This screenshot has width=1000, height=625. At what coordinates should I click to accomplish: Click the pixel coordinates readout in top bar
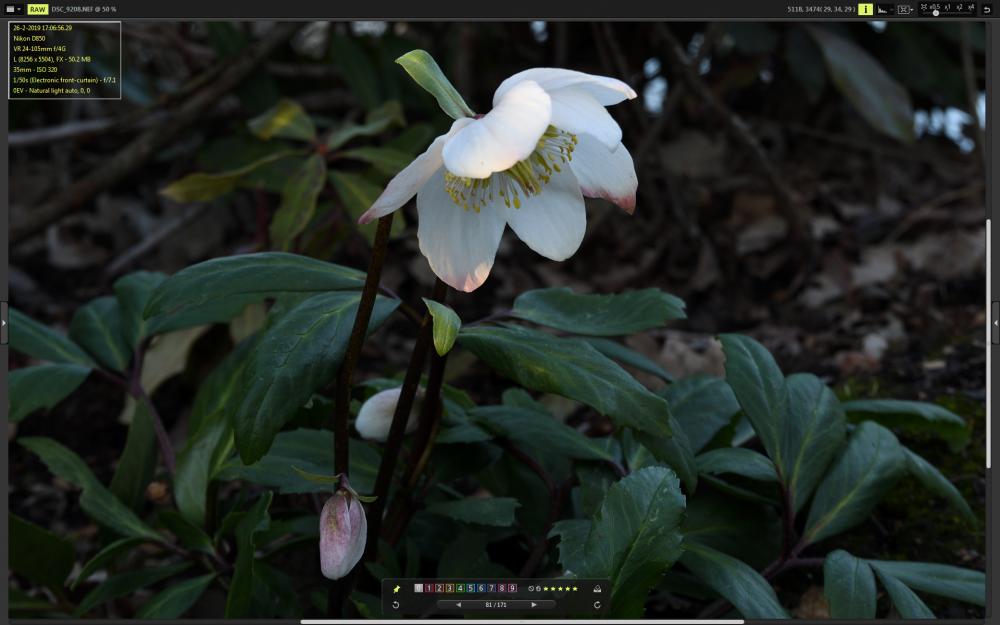click(x=821, y=10)
